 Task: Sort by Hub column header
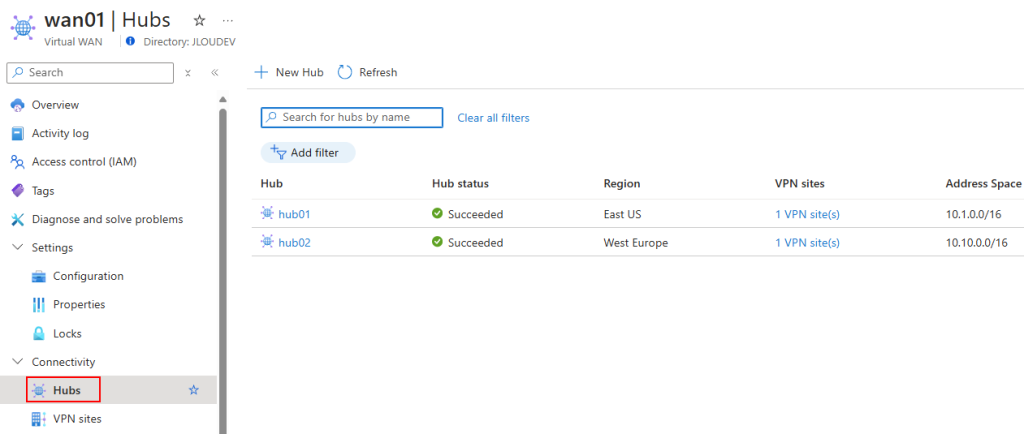[x=272, y=184]
